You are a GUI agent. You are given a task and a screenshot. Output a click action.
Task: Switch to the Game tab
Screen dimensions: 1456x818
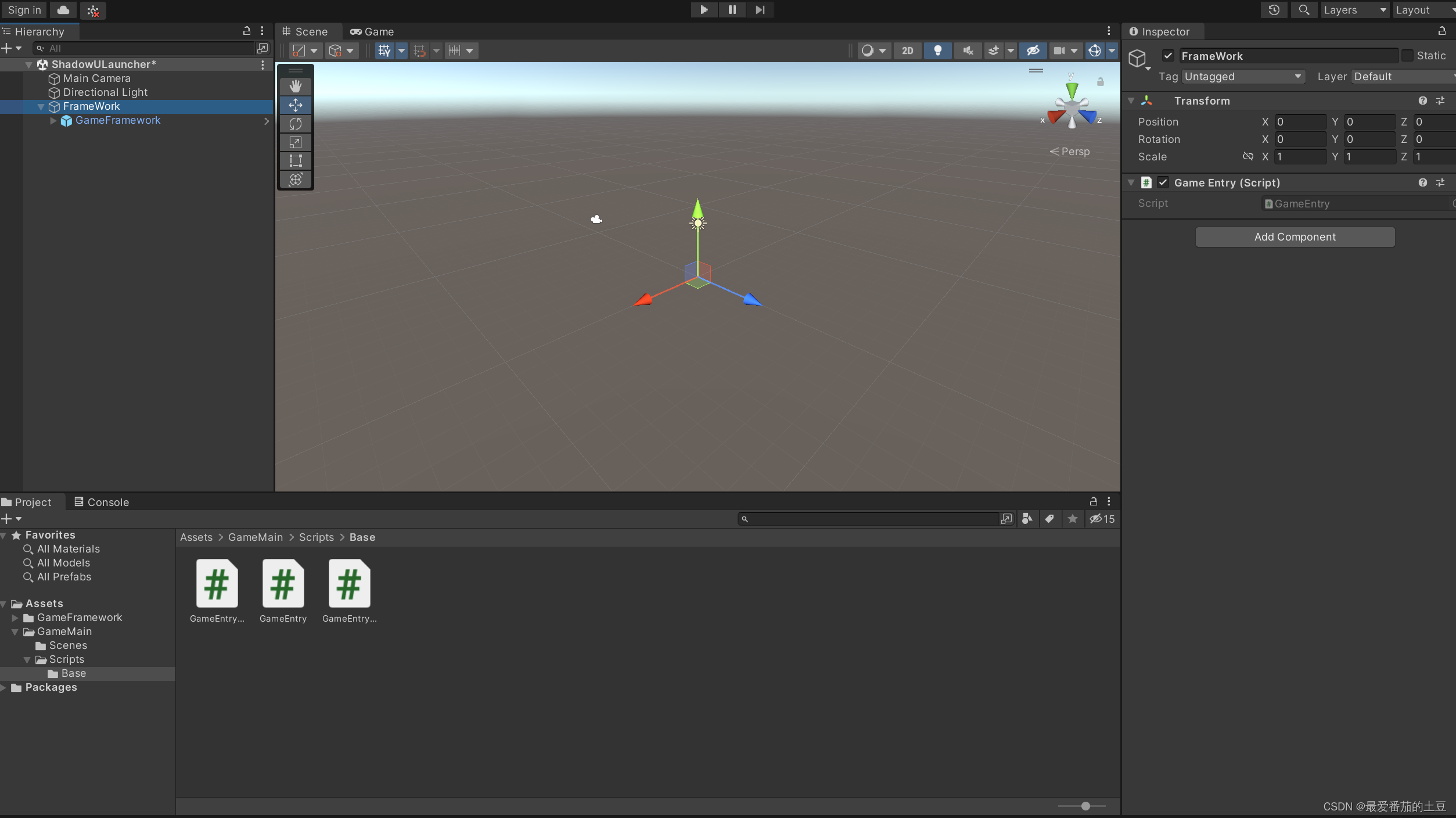coord(372,32)
